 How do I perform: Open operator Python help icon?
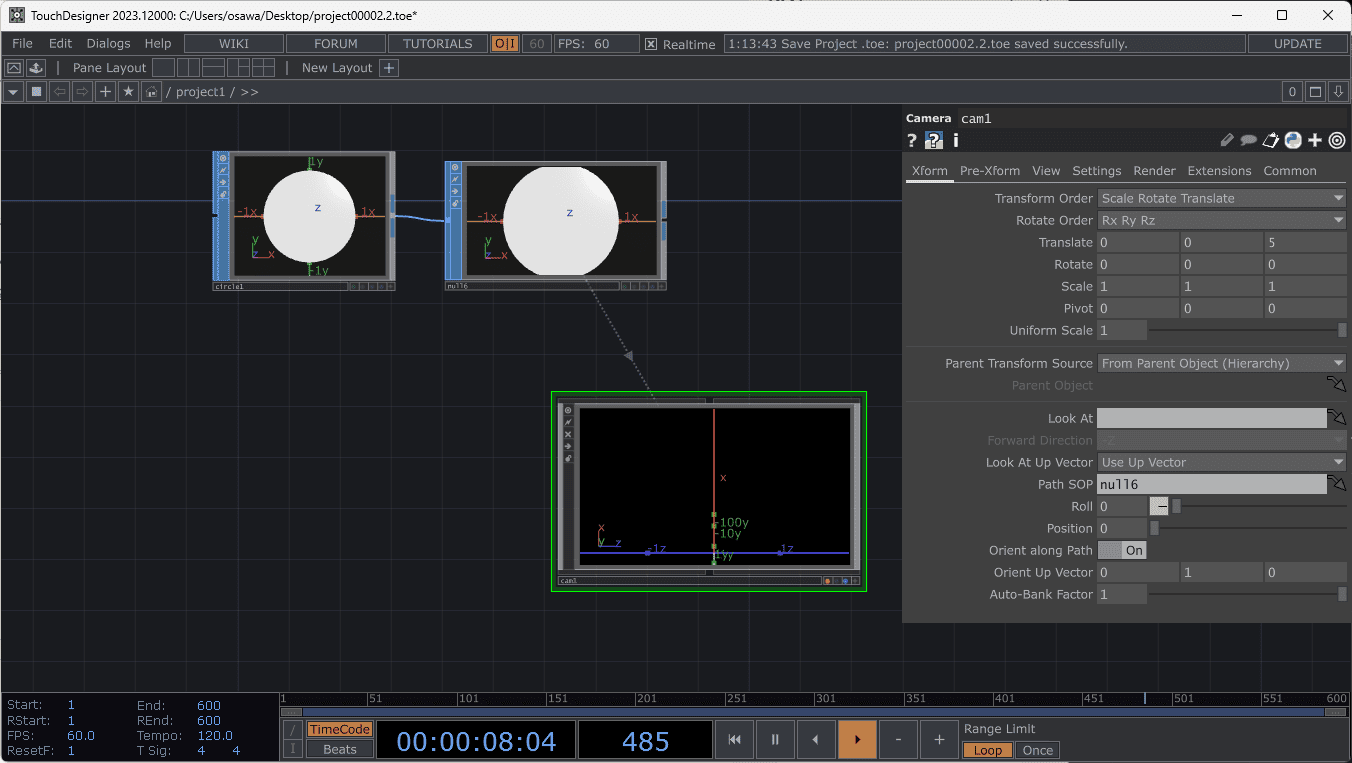tap(934, 141)
